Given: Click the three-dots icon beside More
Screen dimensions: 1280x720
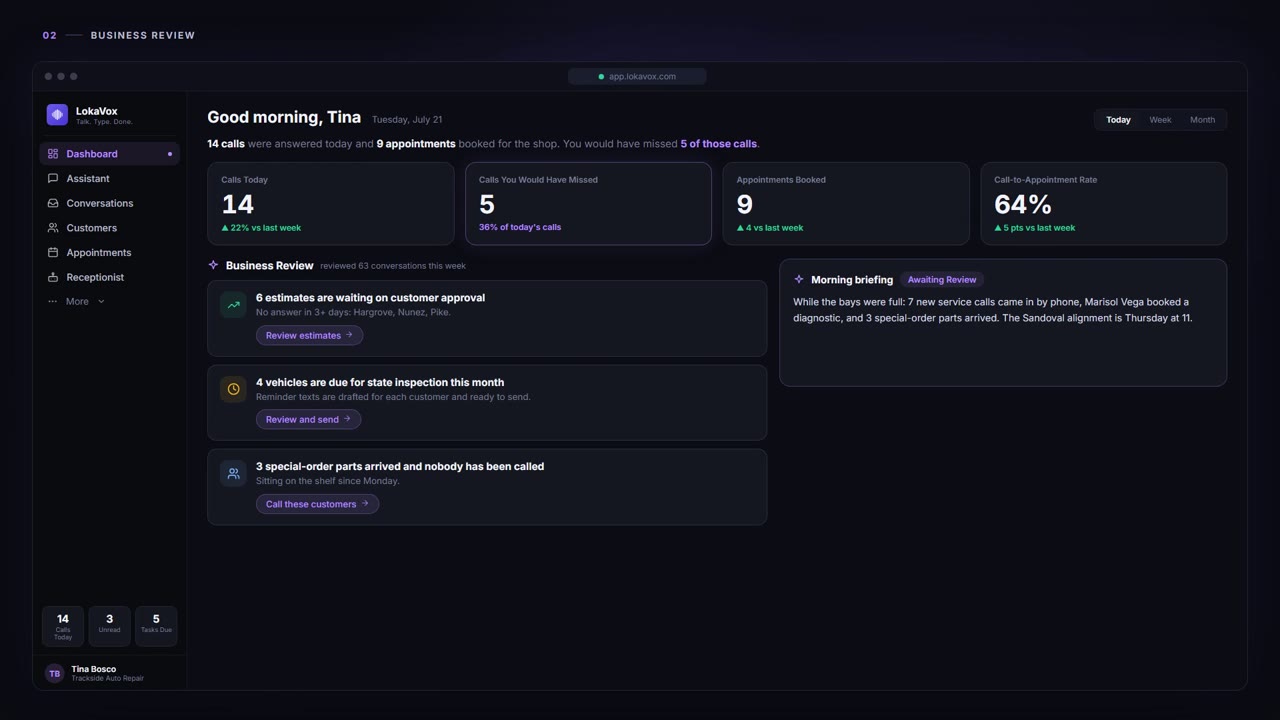Looking at the screenshot, I should [53, 301].
